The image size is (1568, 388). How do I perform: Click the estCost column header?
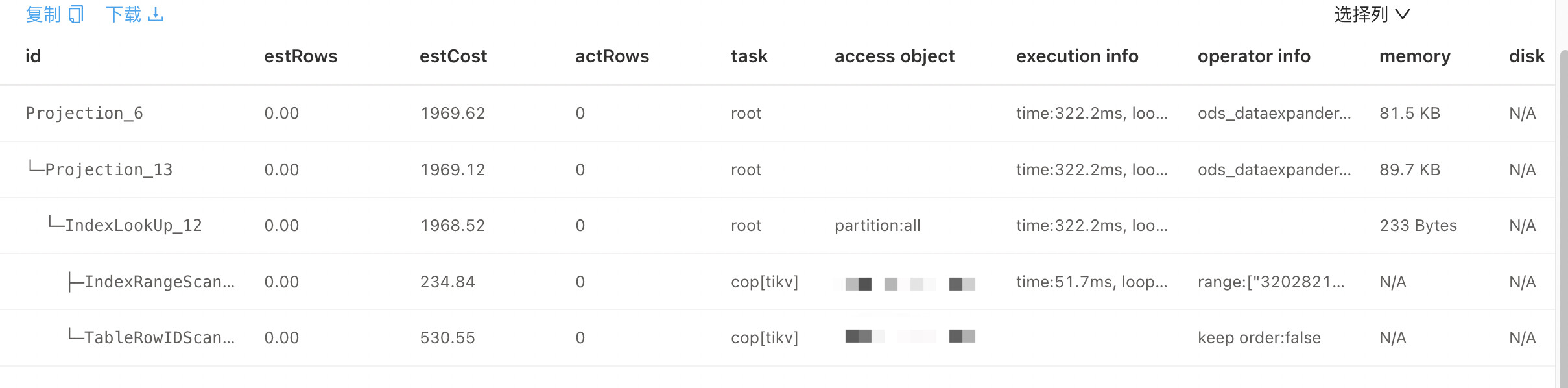click(x=453, y=56)
